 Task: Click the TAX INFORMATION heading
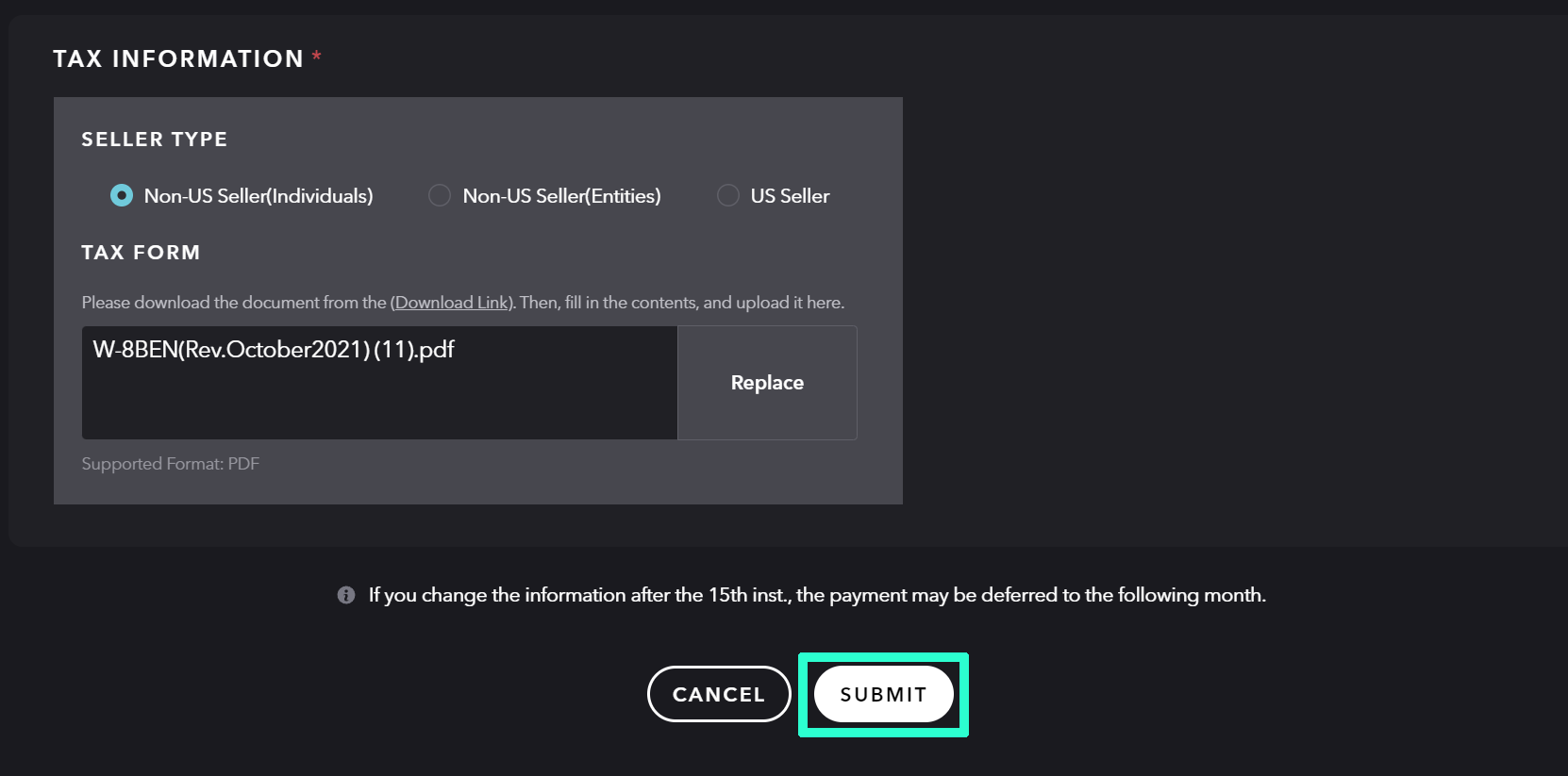click(x=178, y=58)
